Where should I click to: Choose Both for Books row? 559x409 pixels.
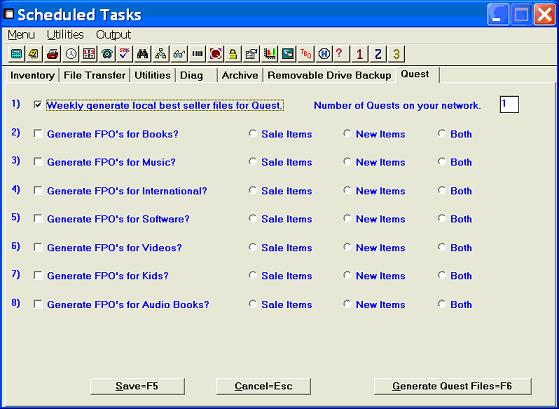pos(442,133)
